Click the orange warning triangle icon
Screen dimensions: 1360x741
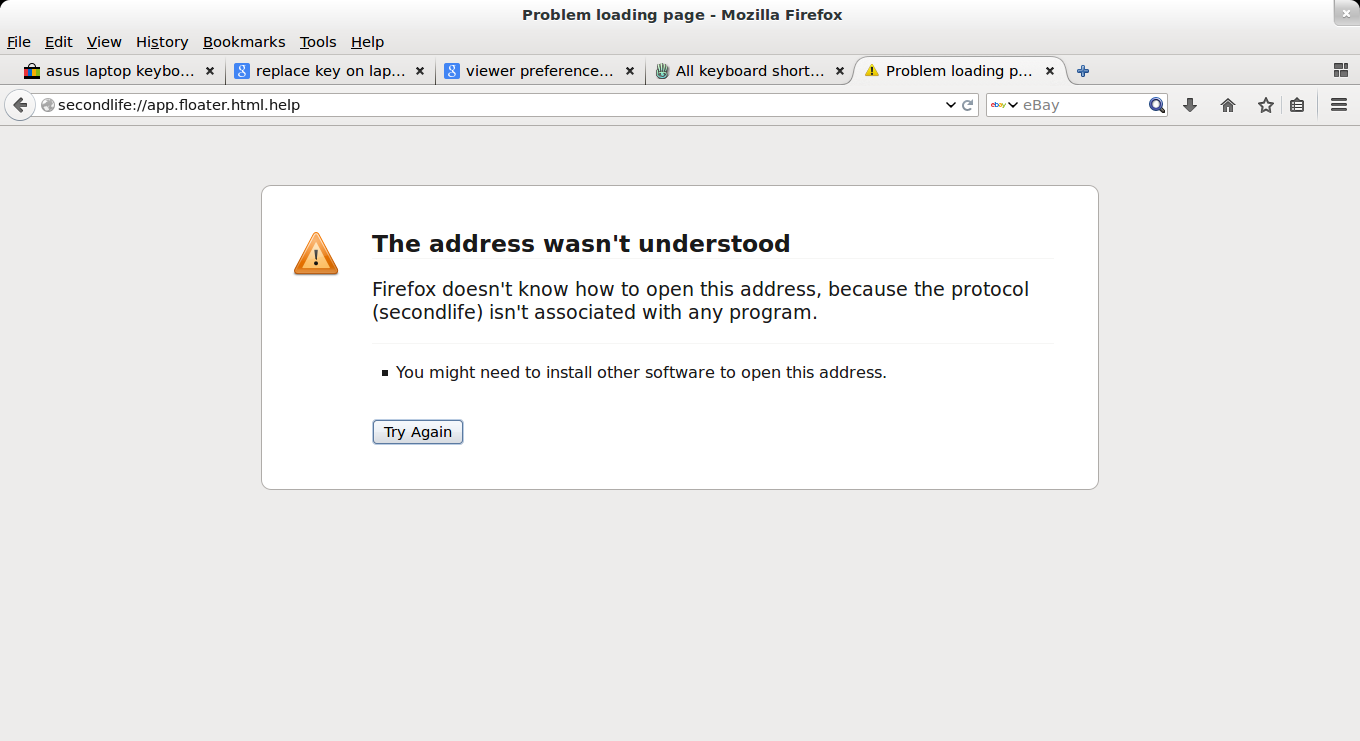pos(316,254)
